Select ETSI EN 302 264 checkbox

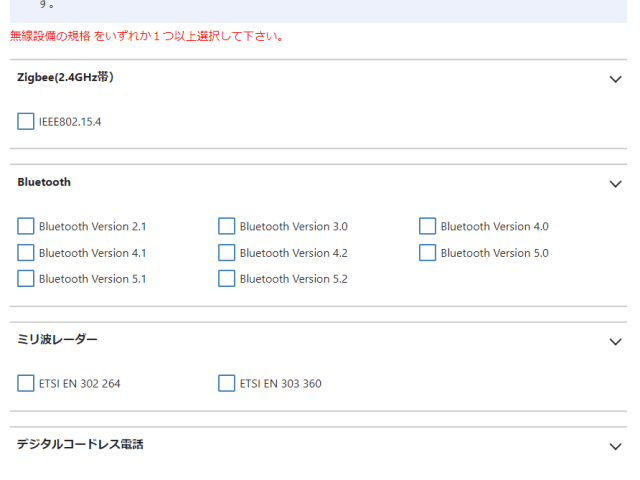[x=26, y=383]
